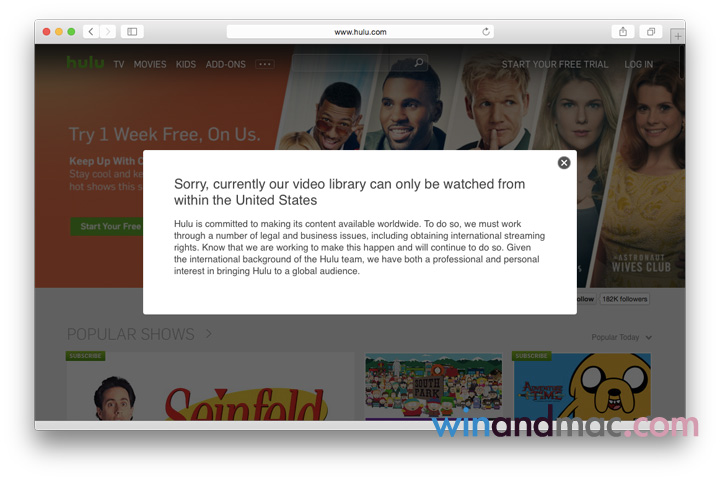Click the hulu logo
The width and height of the screenshot is (720, 480).
[x=85, y=62]
